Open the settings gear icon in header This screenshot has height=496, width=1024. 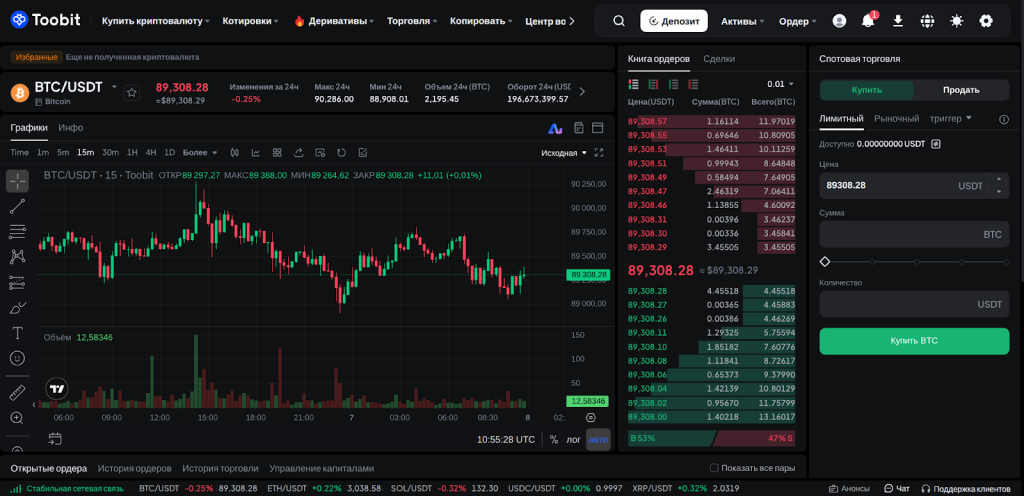(986, 20)
